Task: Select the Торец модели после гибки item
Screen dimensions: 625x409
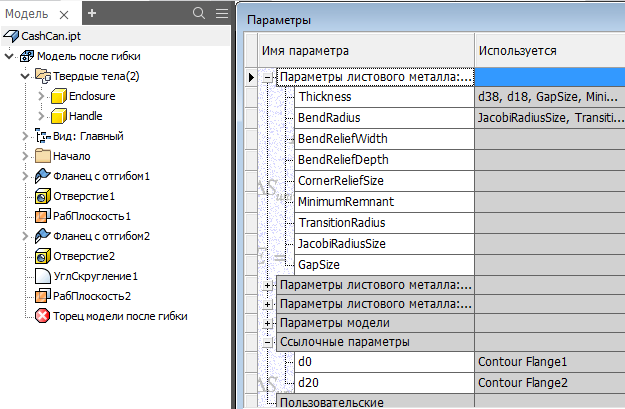Action: (x=120, y=316)
